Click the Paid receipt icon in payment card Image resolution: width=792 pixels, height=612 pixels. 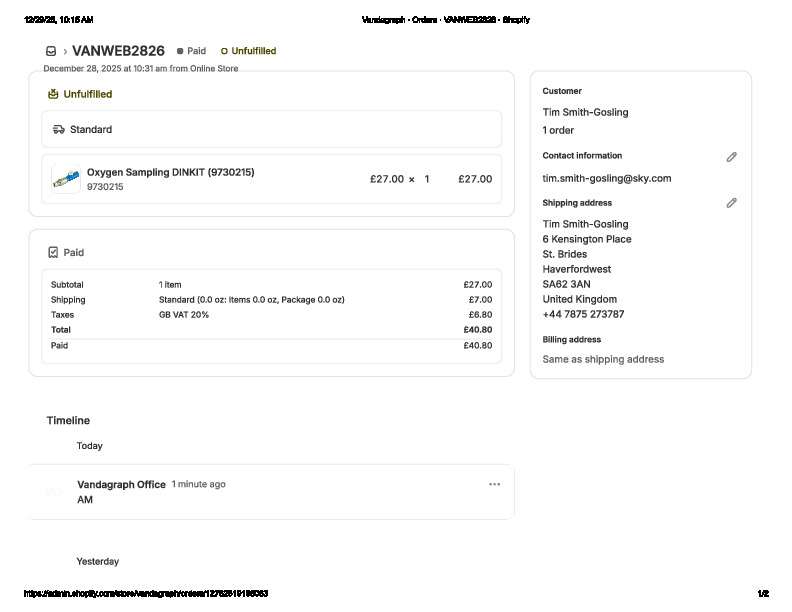point(53,253)
